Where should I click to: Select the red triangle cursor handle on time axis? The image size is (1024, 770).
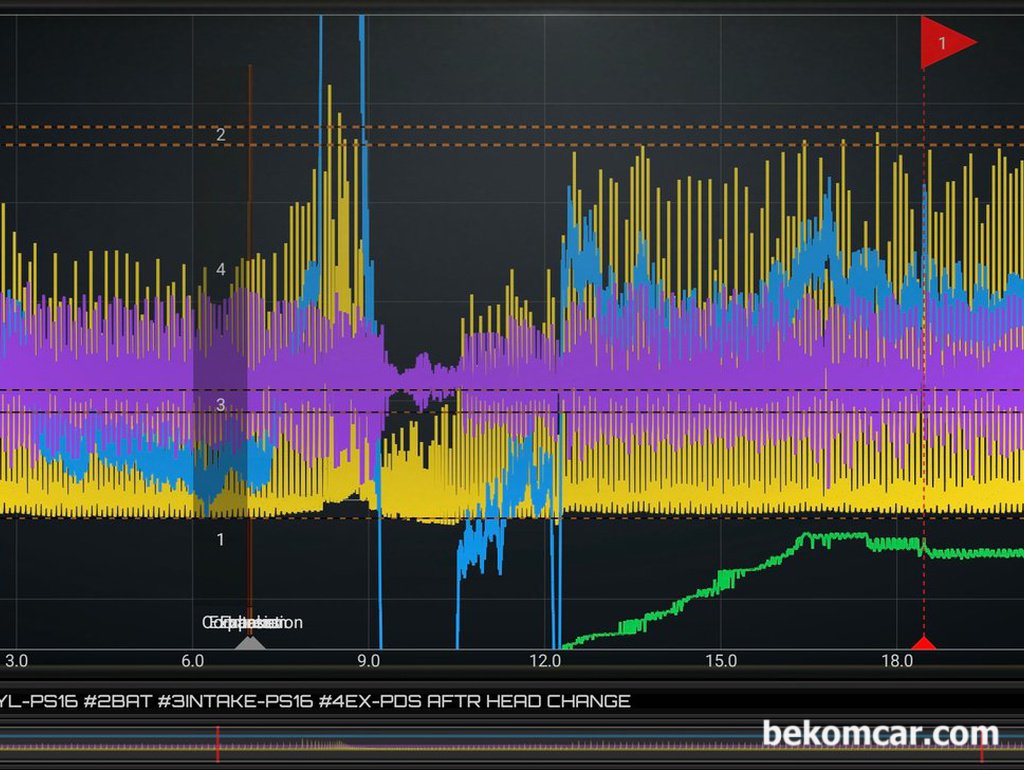tap(923, 644)
